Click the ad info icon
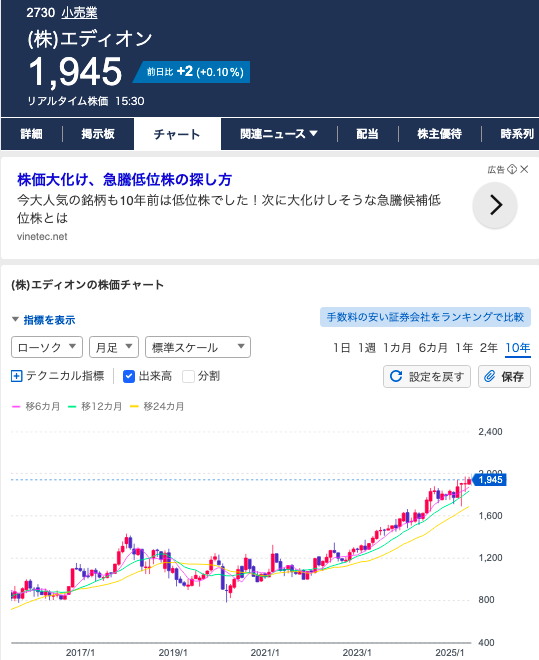The width and height of the screenshot is (539, 660). click(512, 169)
